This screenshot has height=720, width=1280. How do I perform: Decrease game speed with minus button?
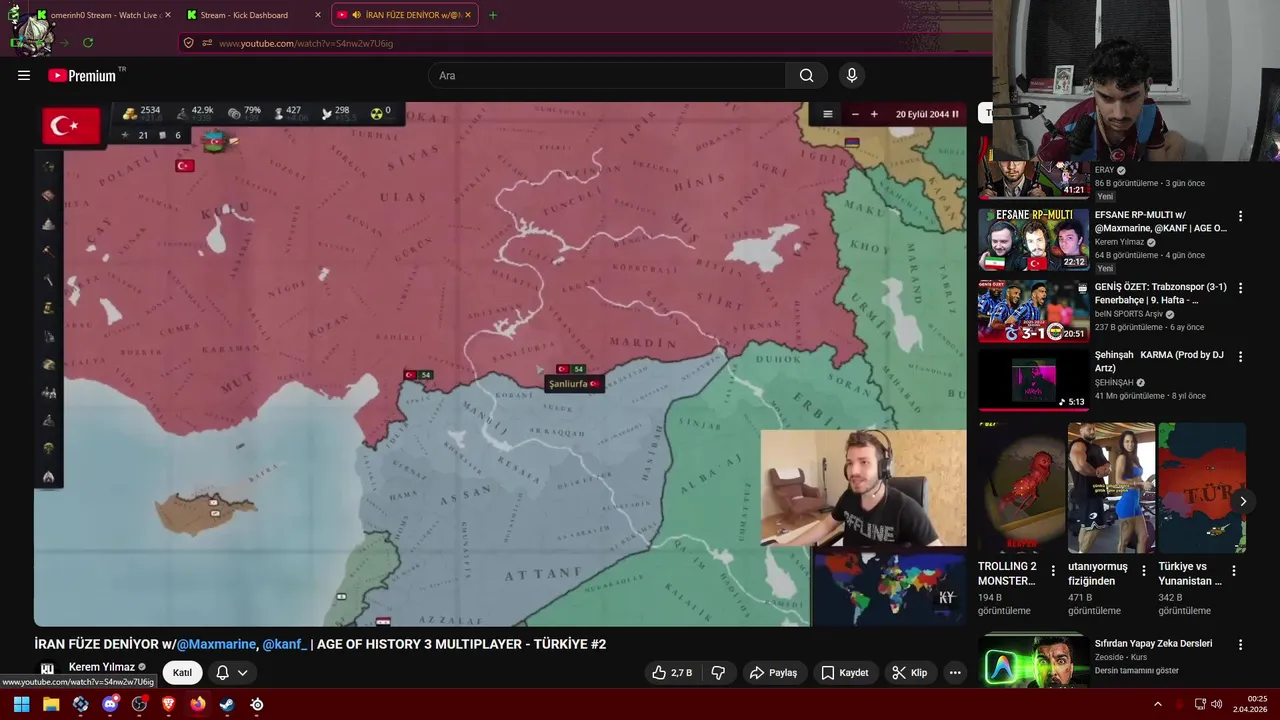pyautogui.click(x=855, y=114)
